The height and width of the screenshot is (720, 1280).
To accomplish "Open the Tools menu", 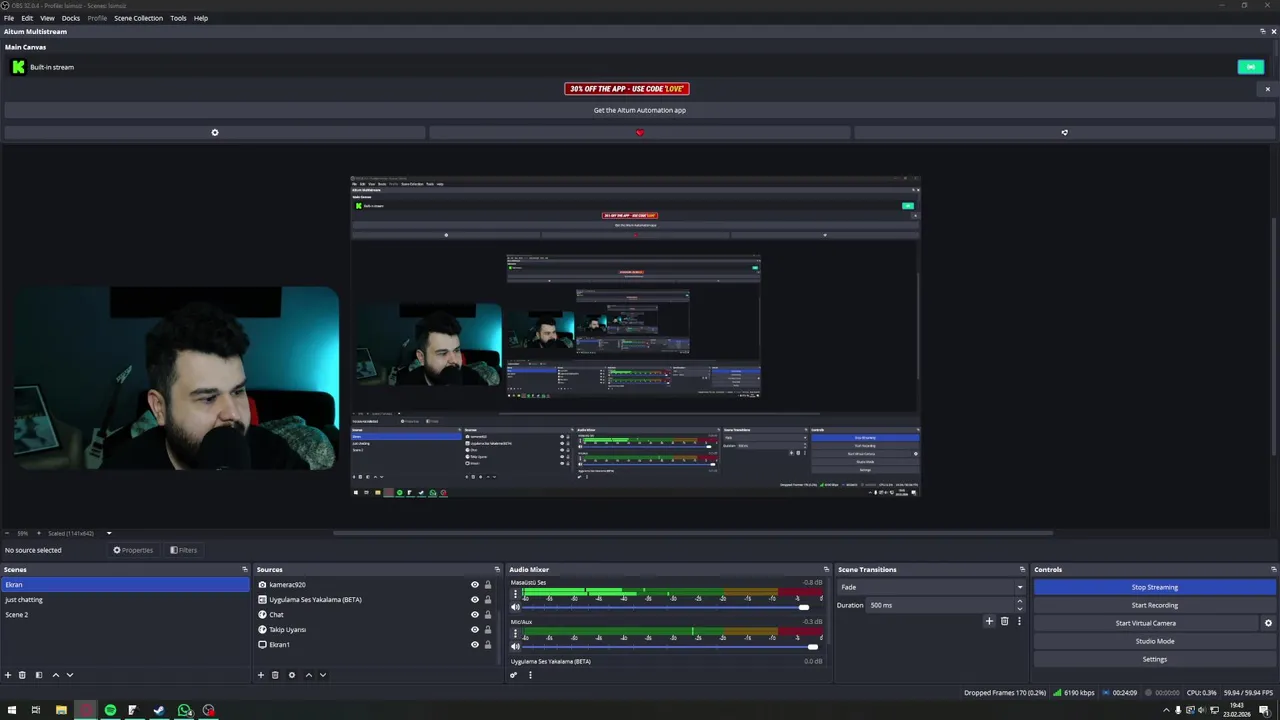I will [178, 18].
